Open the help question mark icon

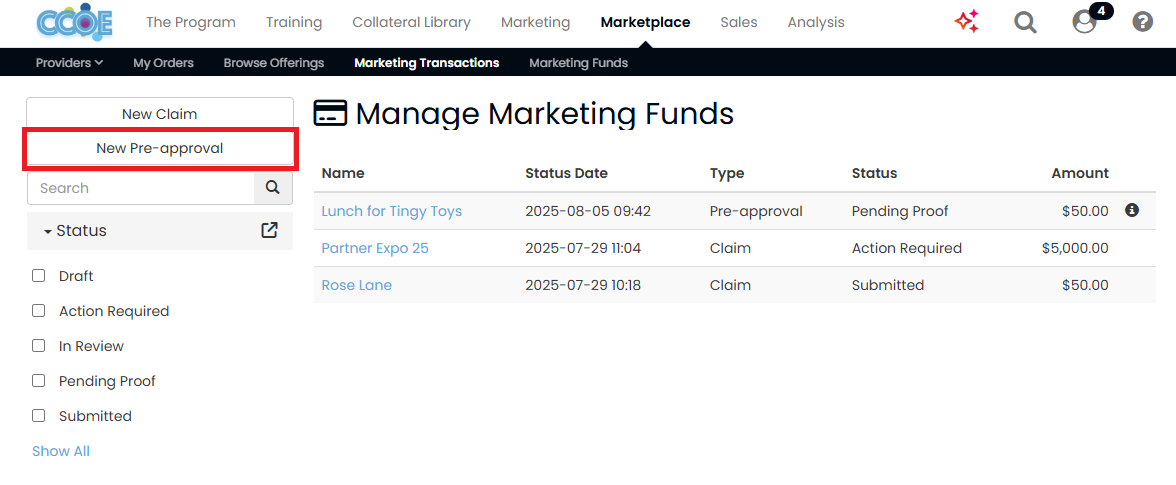[1142, 22]
